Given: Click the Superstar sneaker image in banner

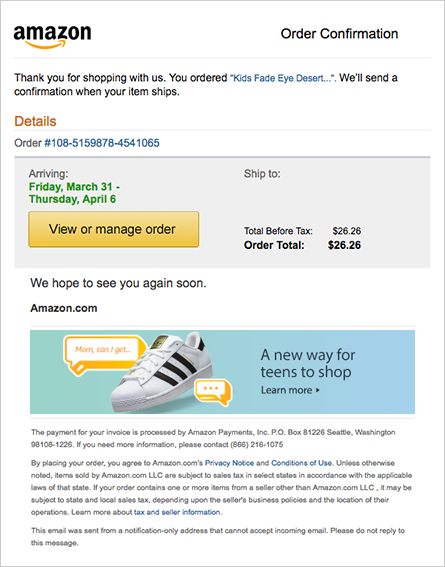Looking at the screenshot, I should 161,372.
